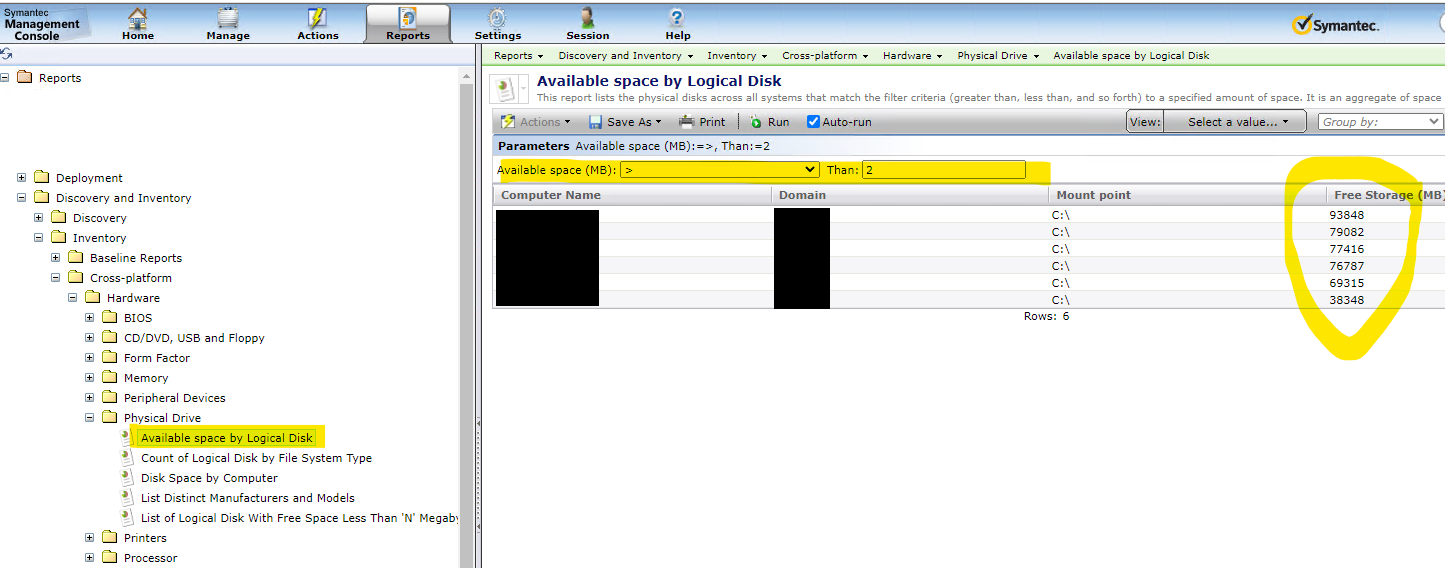1445x568 pixels.
Task: Expand the Baseline Reports node
Action: click(56, 258)
